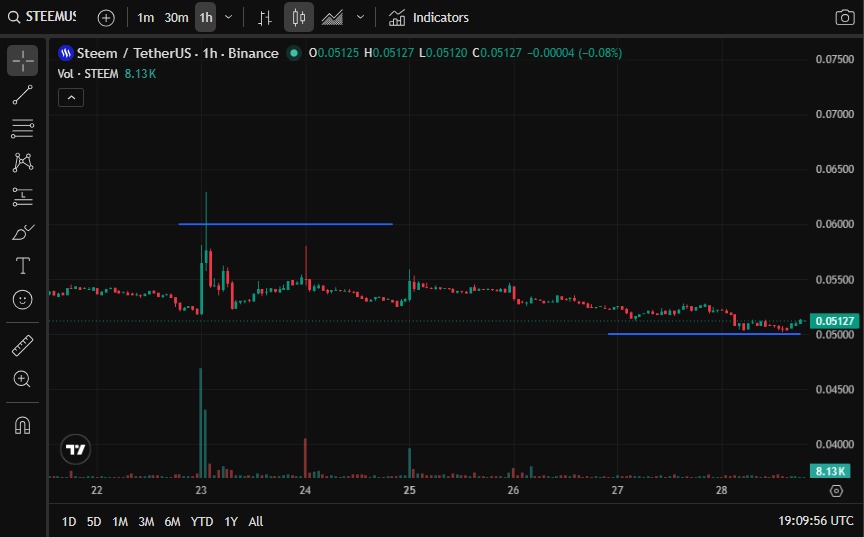Toggle the magnet snapping mode
The width and height of the screenshot is (864, 537).
coord(23,425)
